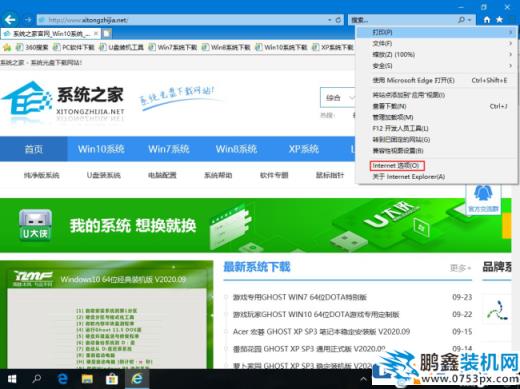Open the 综合 search category dropdown
Screen dimensions: 520x389
[x=338, y=98]
